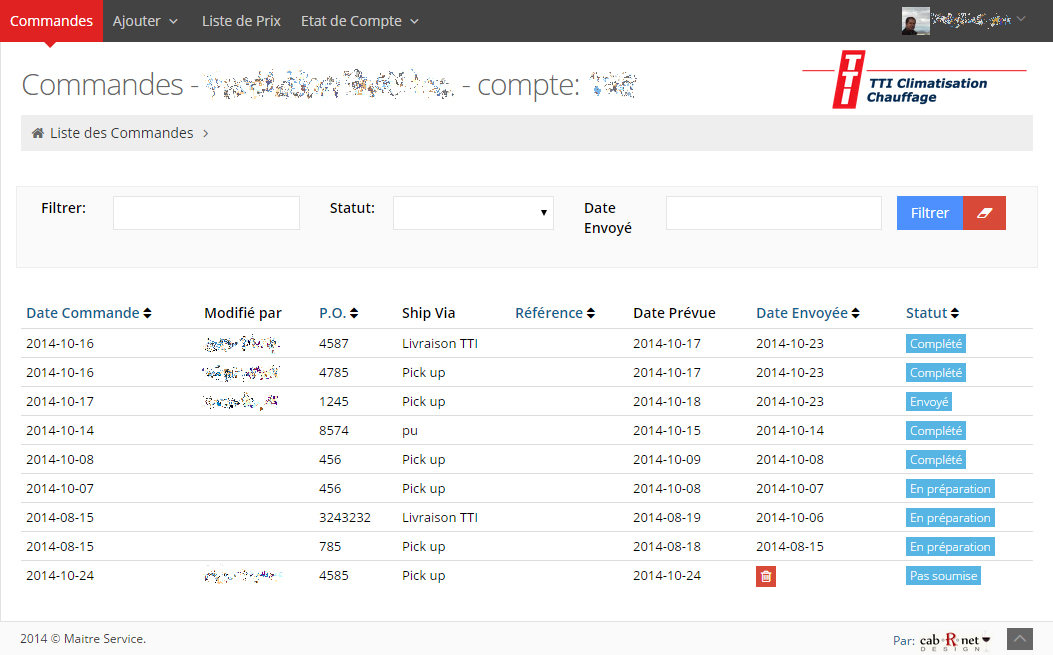
Task: Open the Liste de Prix page
Action: [241, 21]
